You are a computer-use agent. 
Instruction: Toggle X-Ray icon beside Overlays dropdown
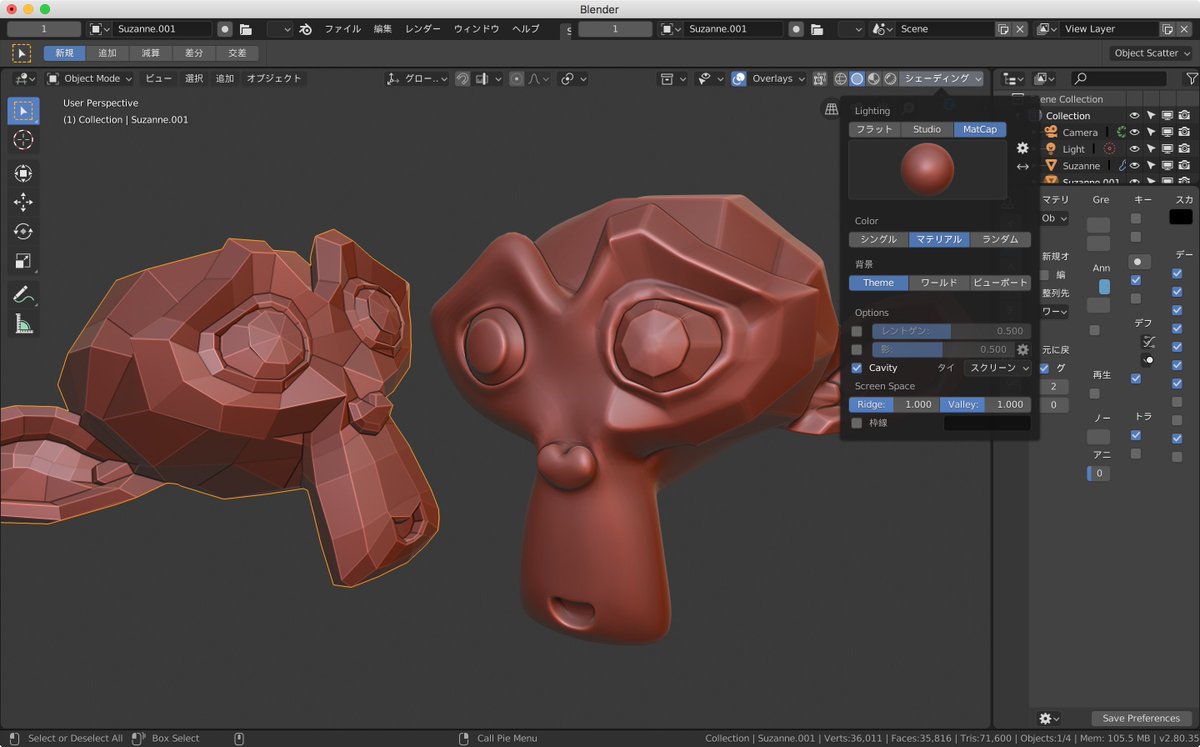[x=820, y=78]
